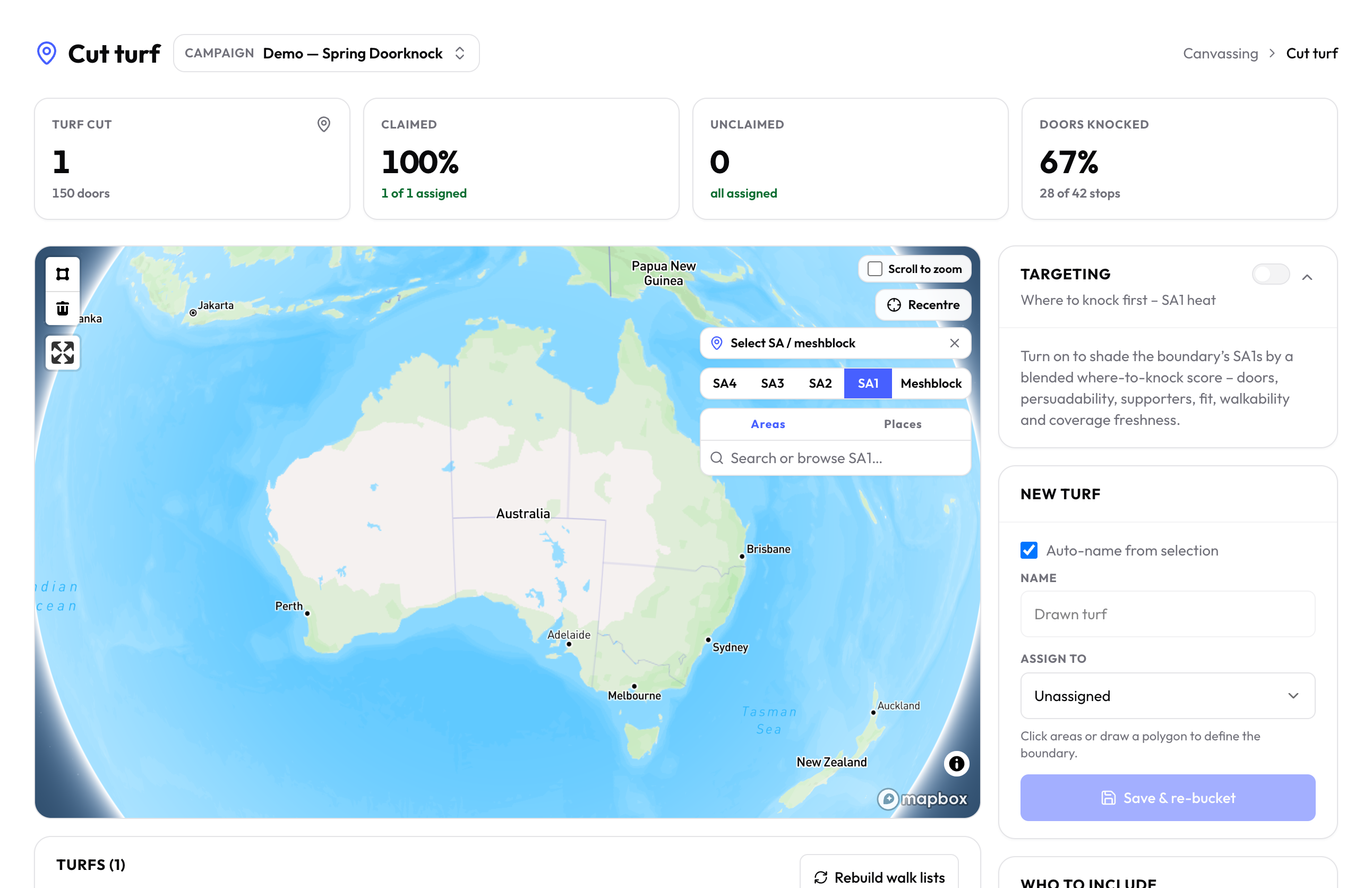This screenshot has height=888, width=1372.
Task: Close the Select SA / meshblock panel
Action: (x=955, y=343)
